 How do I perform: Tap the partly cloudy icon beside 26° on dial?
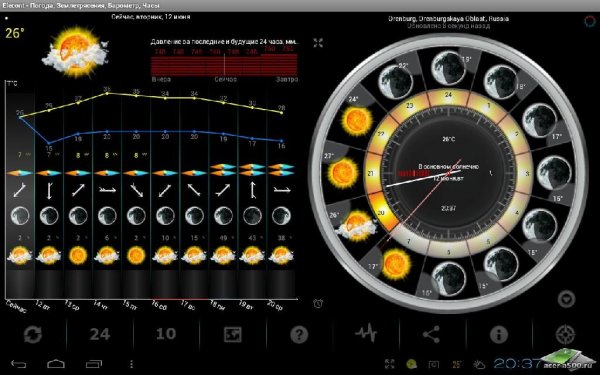coord(356,225)
